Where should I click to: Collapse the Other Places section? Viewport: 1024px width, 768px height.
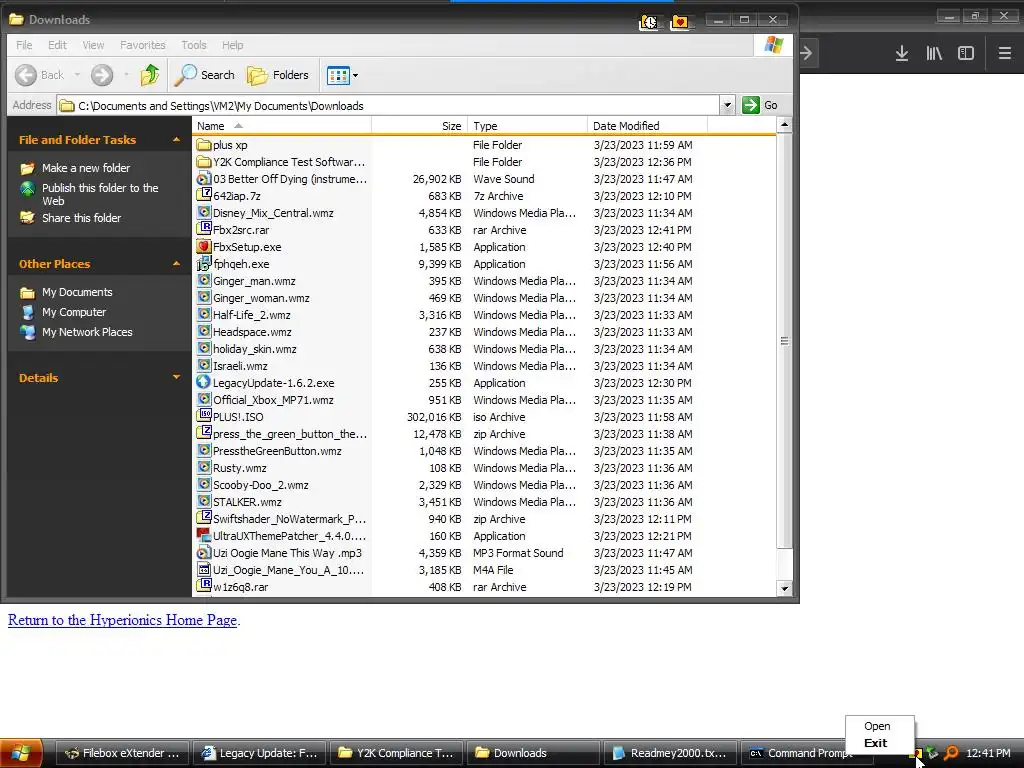click(x=176, y=264)
